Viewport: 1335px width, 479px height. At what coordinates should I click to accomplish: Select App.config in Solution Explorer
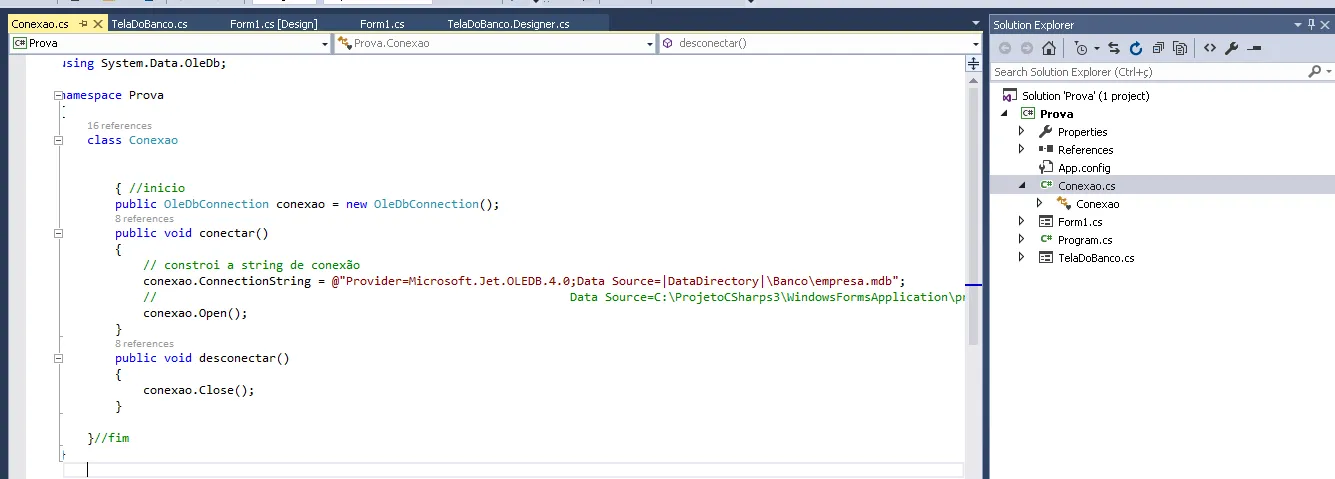[x=1084, y=168]
